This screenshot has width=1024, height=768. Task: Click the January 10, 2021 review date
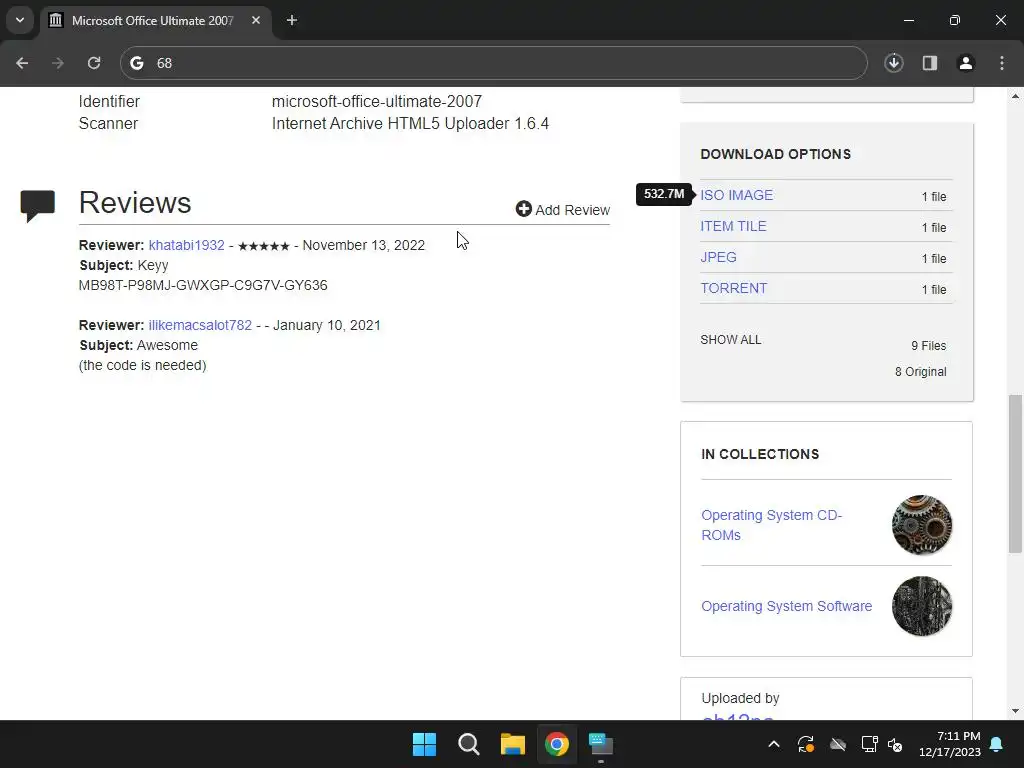(x=327, y=325)
